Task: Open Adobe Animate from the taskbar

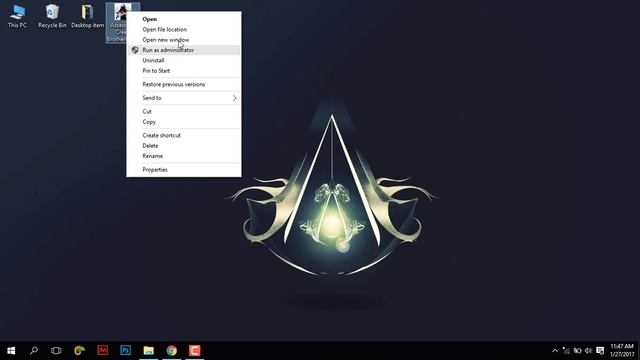Action: click(x=102, y=351)
